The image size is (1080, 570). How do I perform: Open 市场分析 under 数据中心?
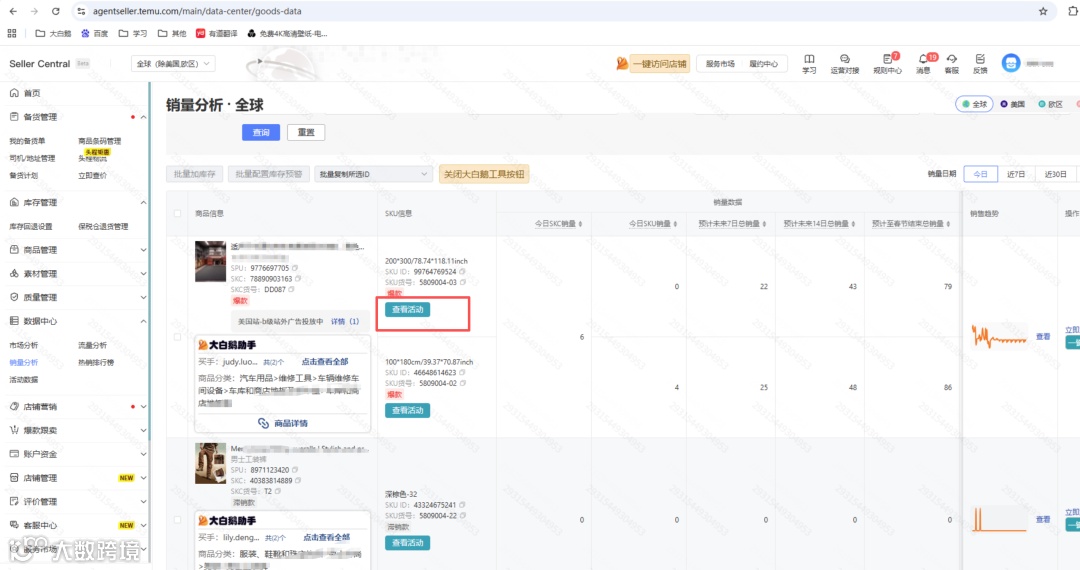pyautogui.click(x=23, y=345)
